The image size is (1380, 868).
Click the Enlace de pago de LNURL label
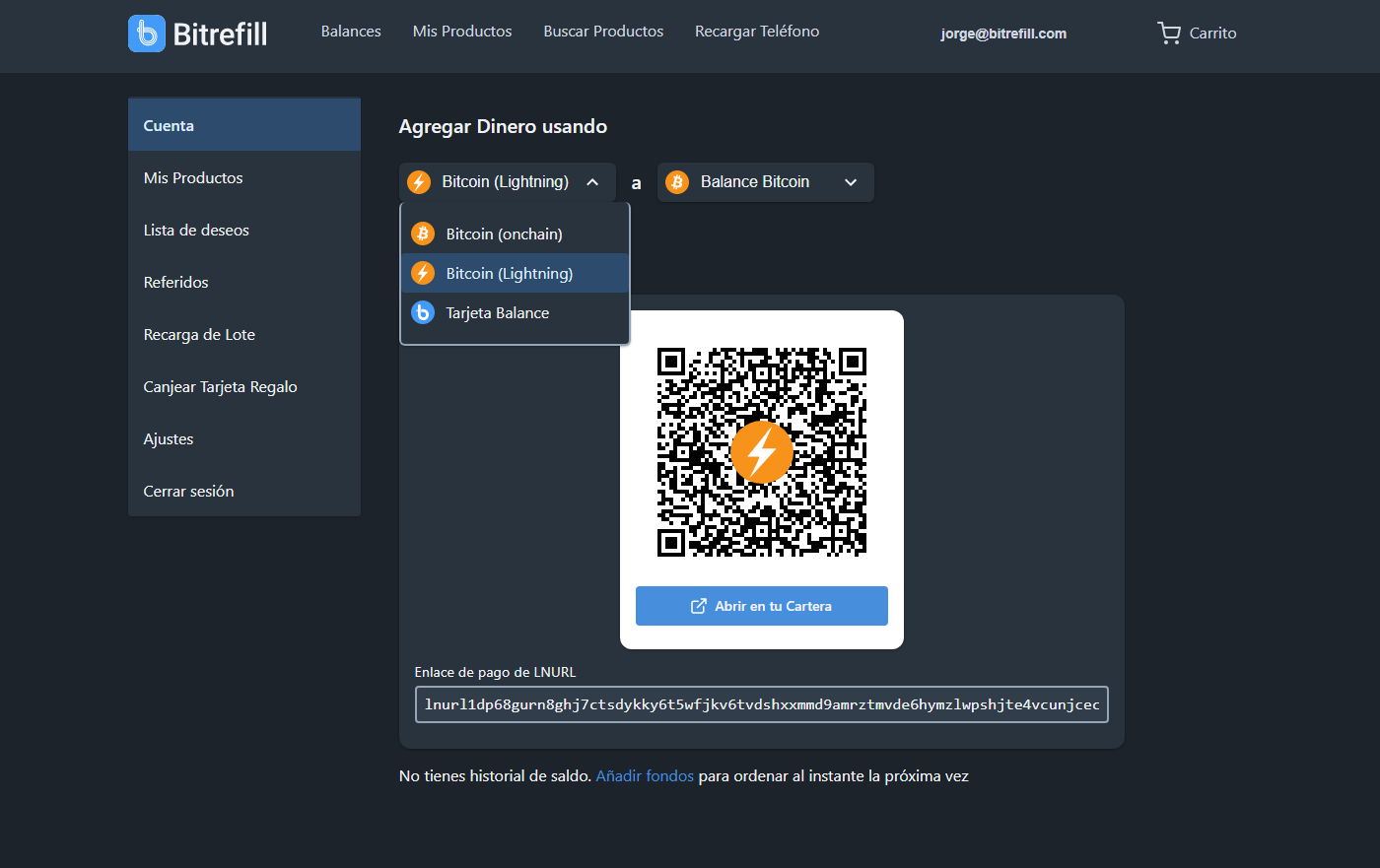tap(495, 672)
